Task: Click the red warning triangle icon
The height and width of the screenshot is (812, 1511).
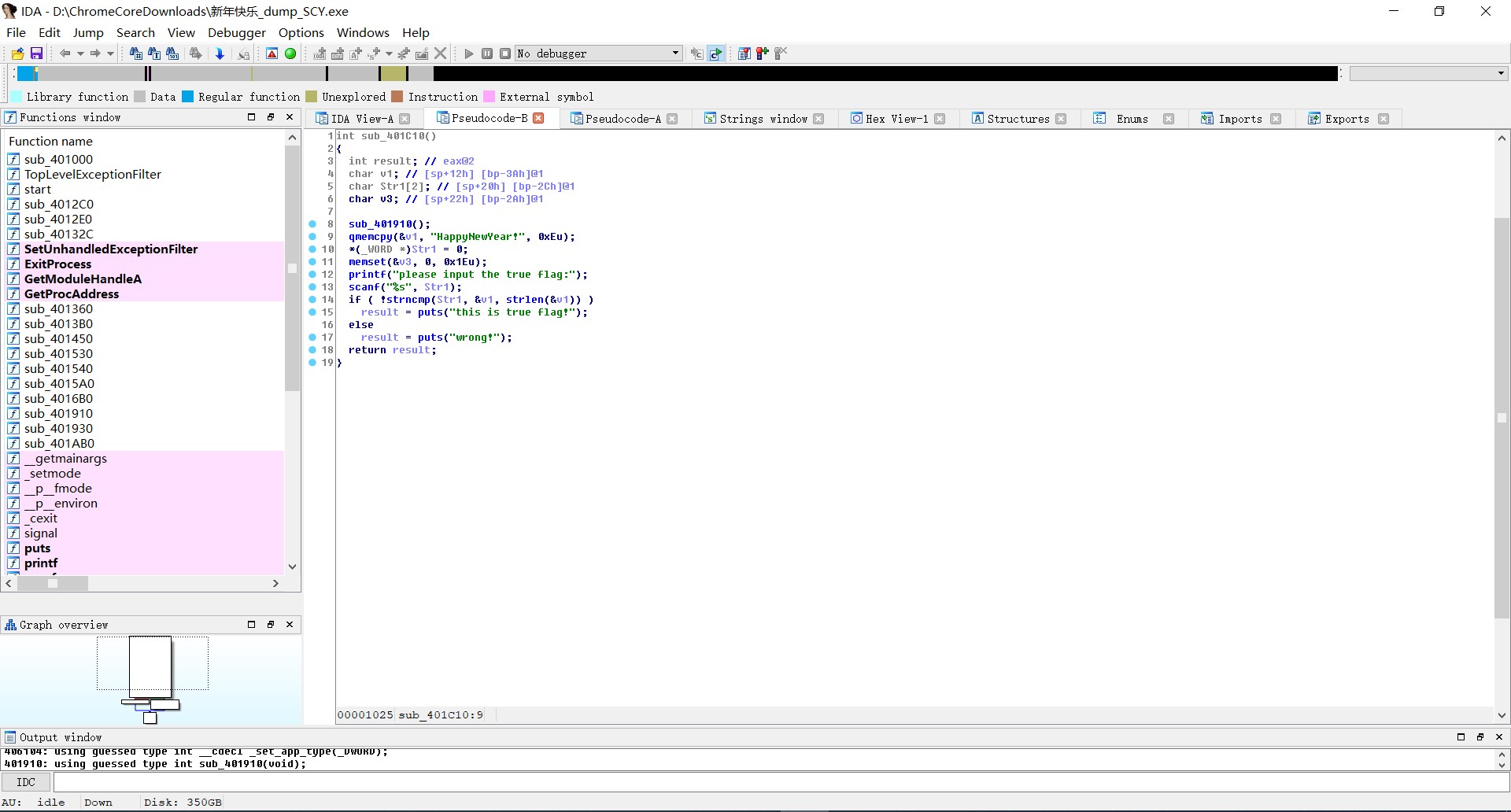Action: point(272,54)
